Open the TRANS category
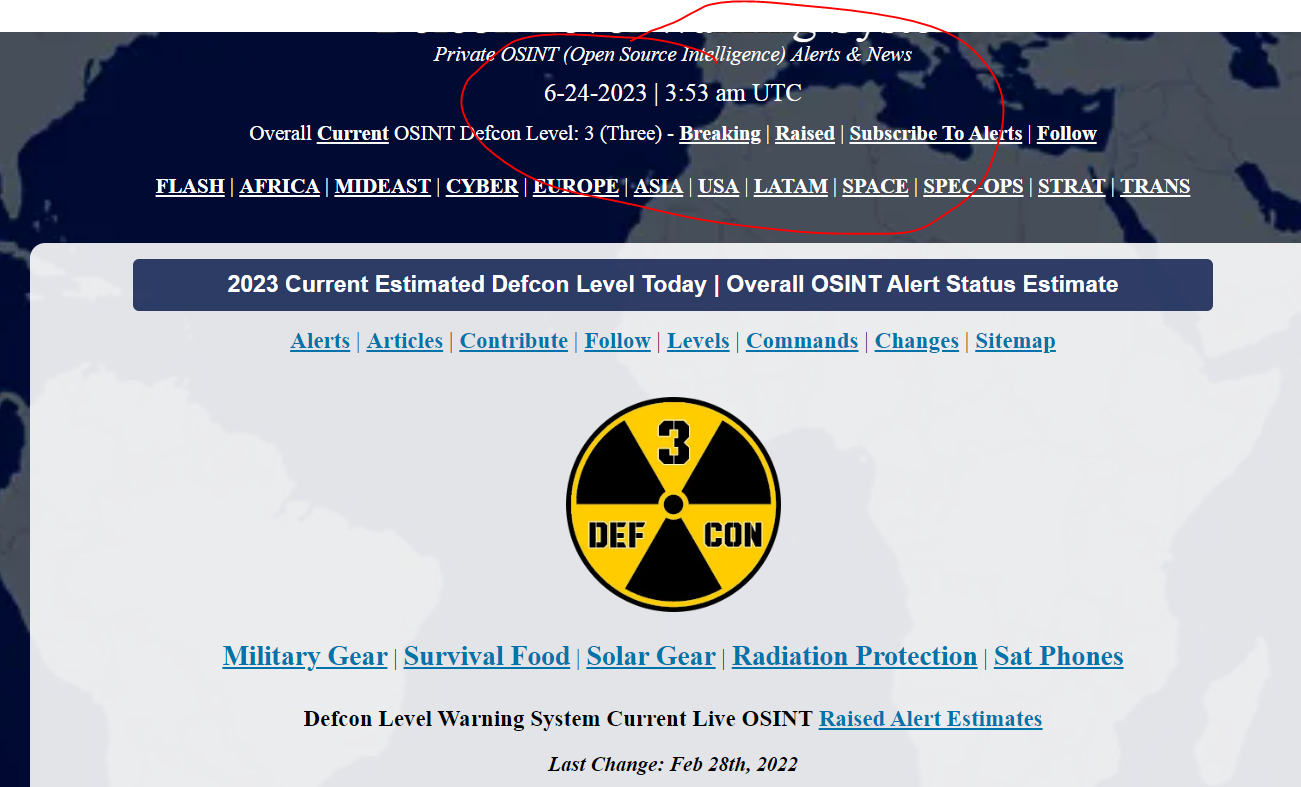This screenshot has height=787, width=1301. pyautogui.click(x=1155, y=186)
